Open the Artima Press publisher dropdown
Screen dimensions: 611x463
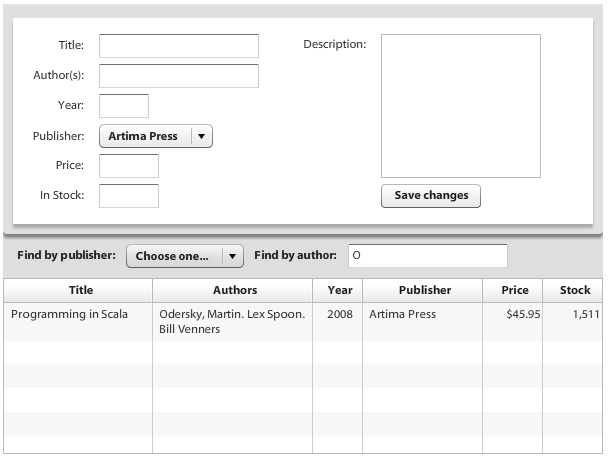click(x=156, y=136)
